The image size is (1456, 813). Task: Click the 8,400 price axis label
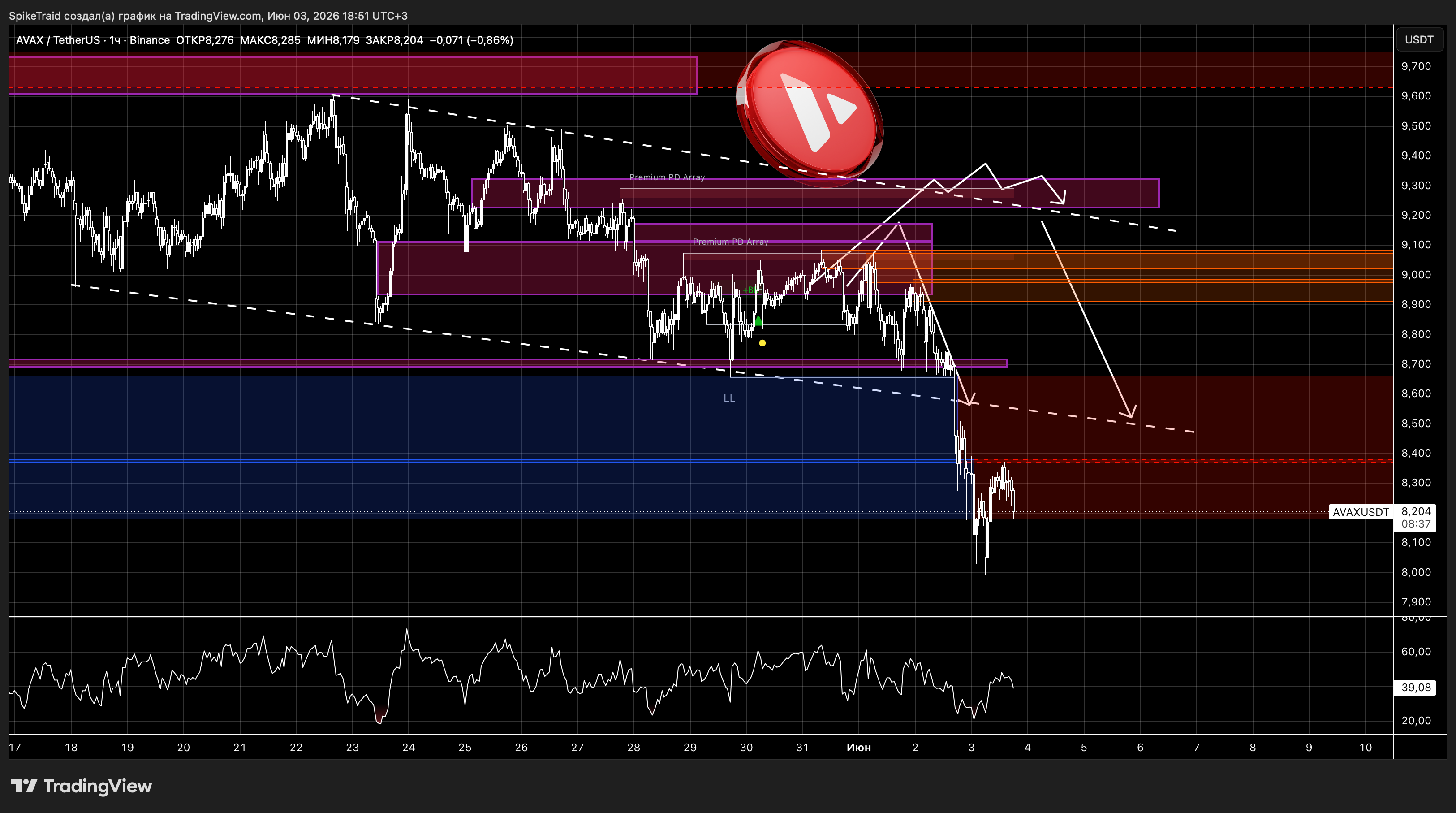(1416, 453)
